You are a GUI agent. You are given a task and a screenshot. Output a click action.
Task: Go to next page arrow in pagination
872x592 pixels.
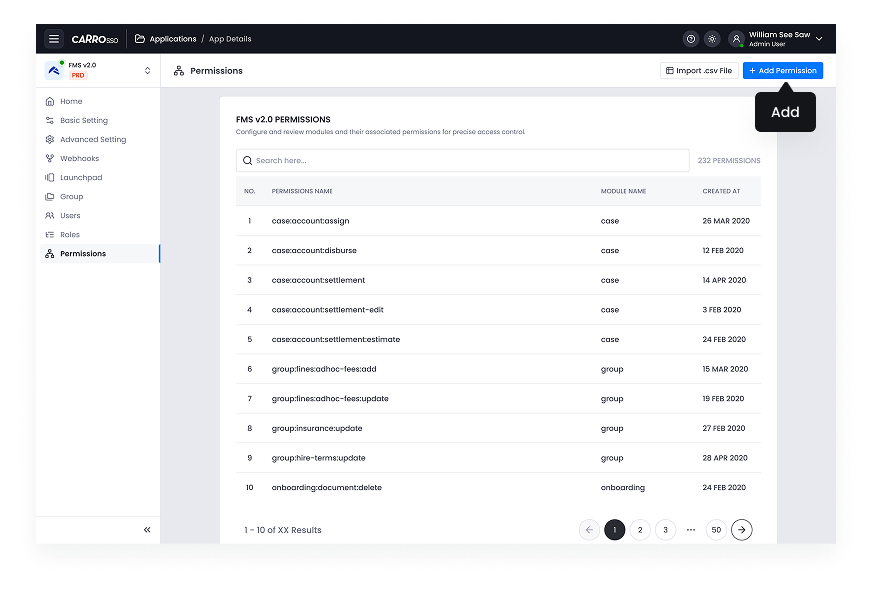point(741,530)
